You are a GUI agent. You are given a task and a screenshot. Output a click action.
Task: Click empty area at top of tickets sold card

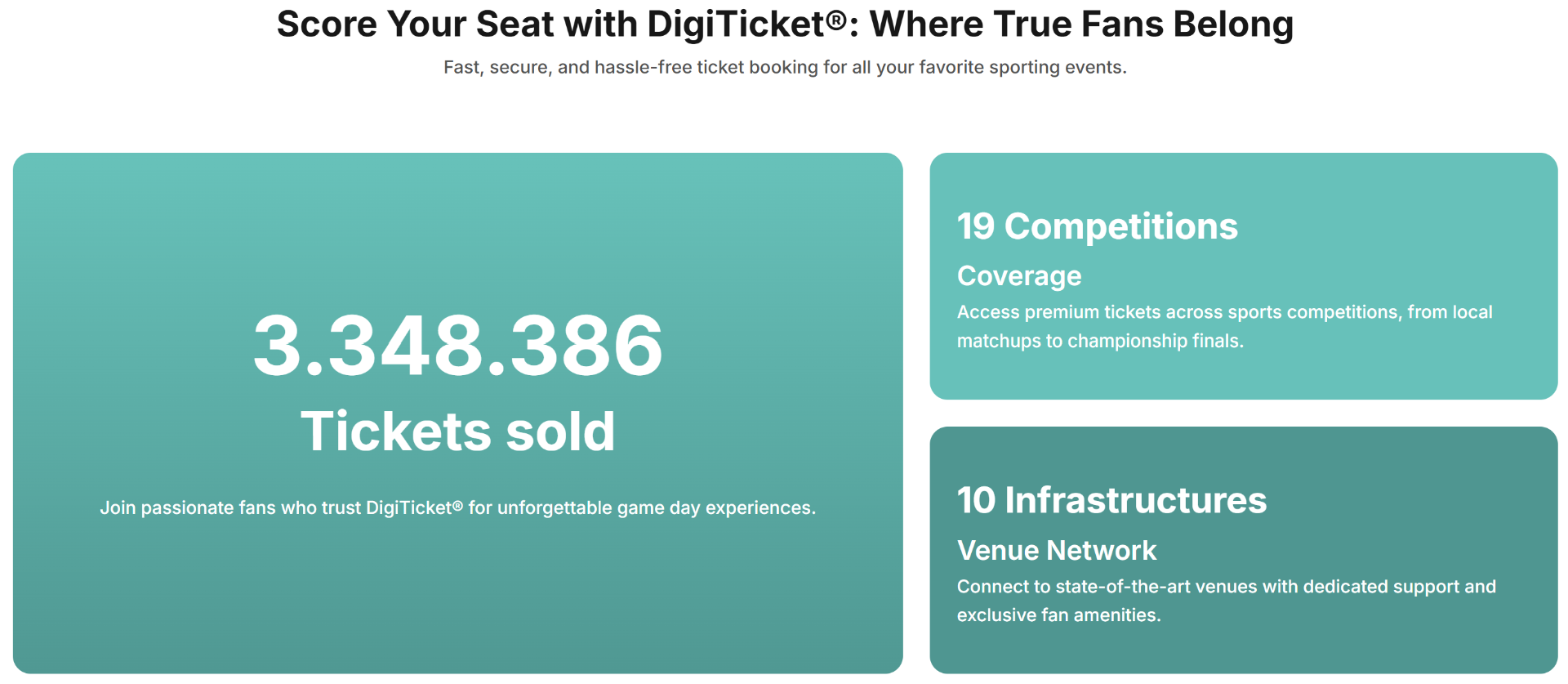coord(457,212)
